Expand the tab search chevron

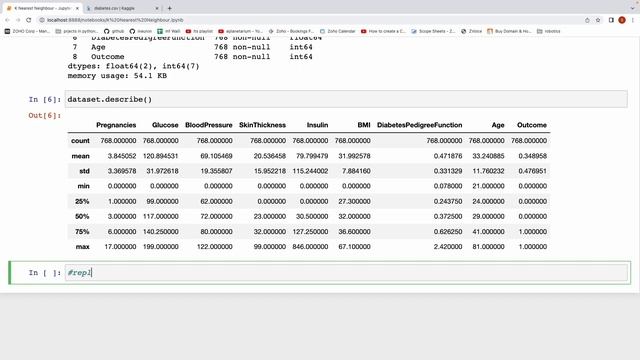(632, 8)
